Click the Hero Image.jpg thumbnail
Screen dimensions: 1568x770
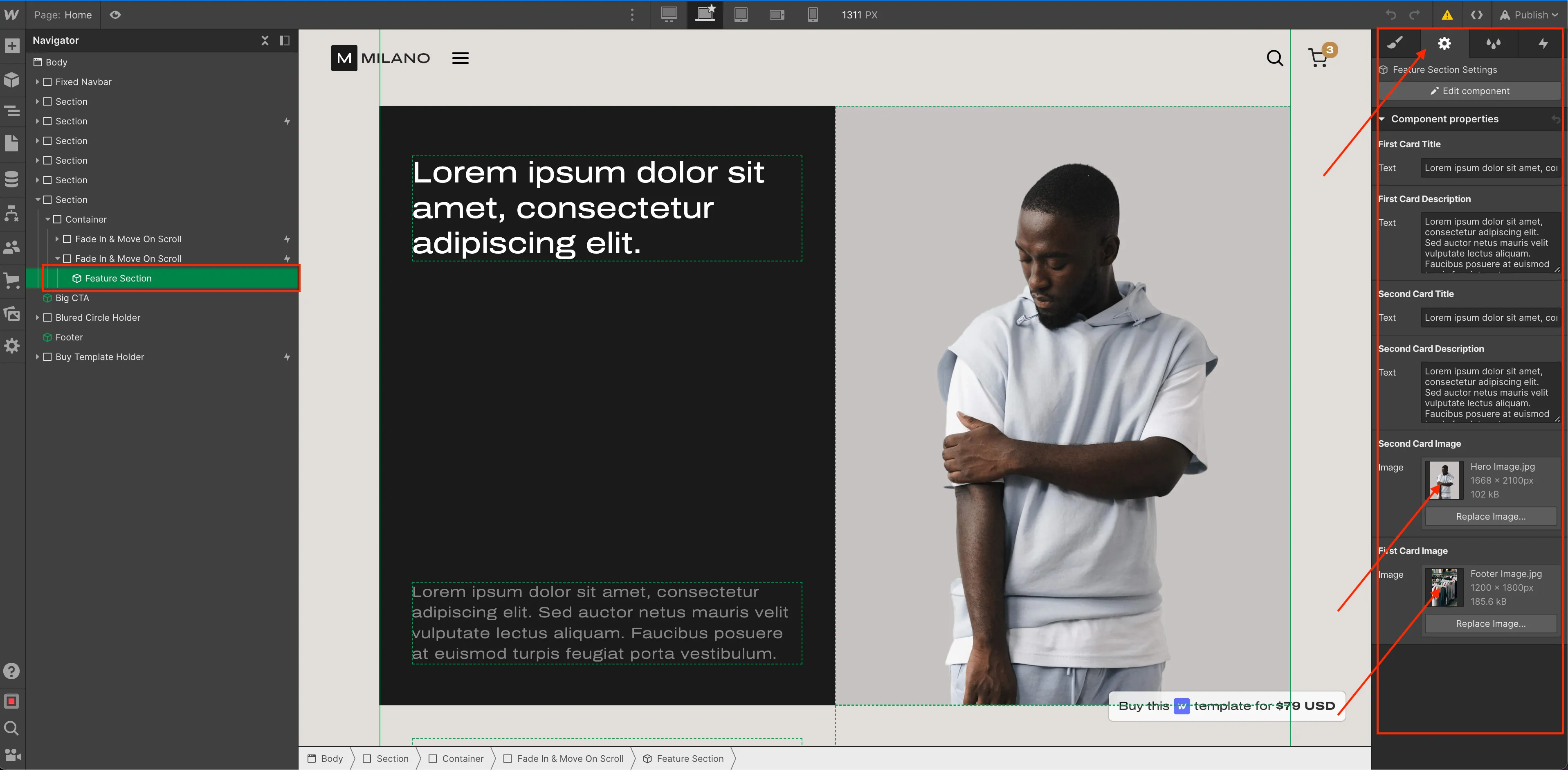coord(1444,480)
